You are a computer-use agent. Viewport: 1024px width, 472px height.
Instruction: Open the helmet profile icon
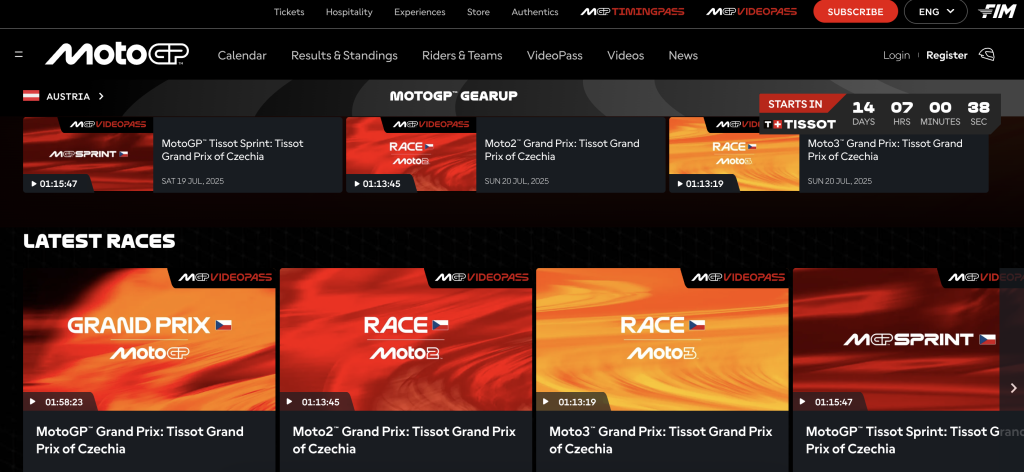click(987, 55)
